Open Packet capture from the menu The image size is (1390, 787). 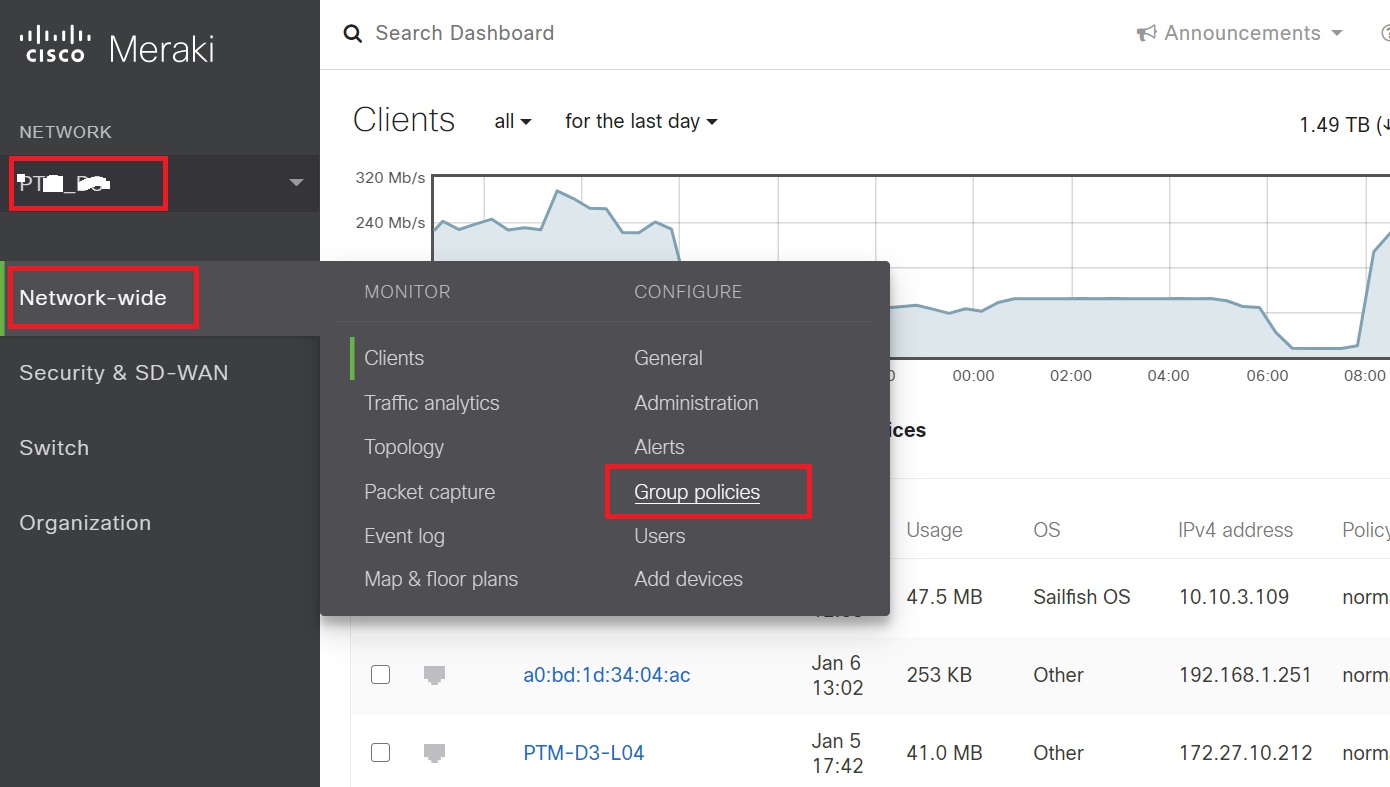point(430,492)
